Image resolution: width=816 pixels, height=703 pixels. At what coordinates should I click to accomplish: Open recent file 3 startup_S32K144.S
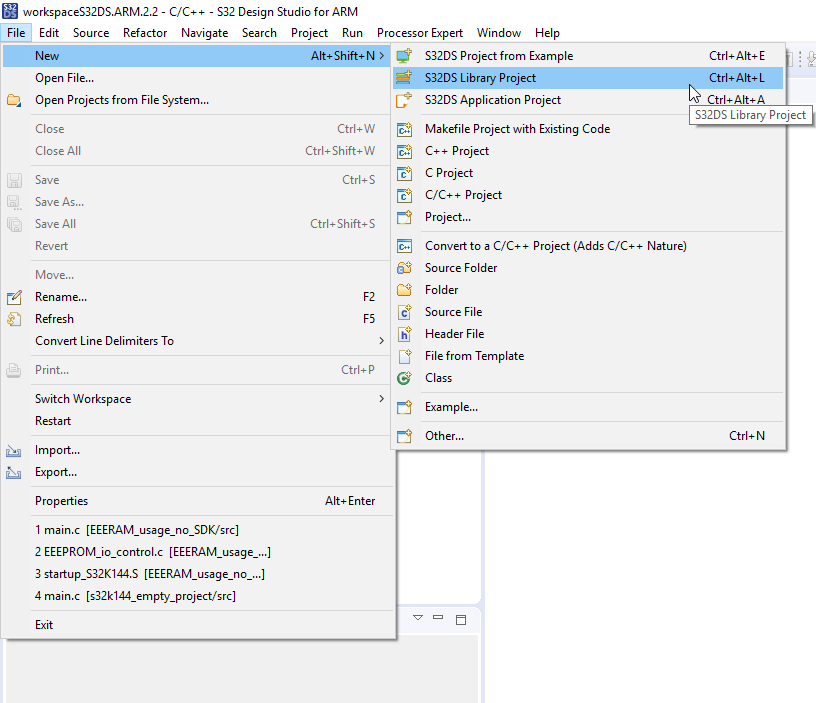pos(198,574)
